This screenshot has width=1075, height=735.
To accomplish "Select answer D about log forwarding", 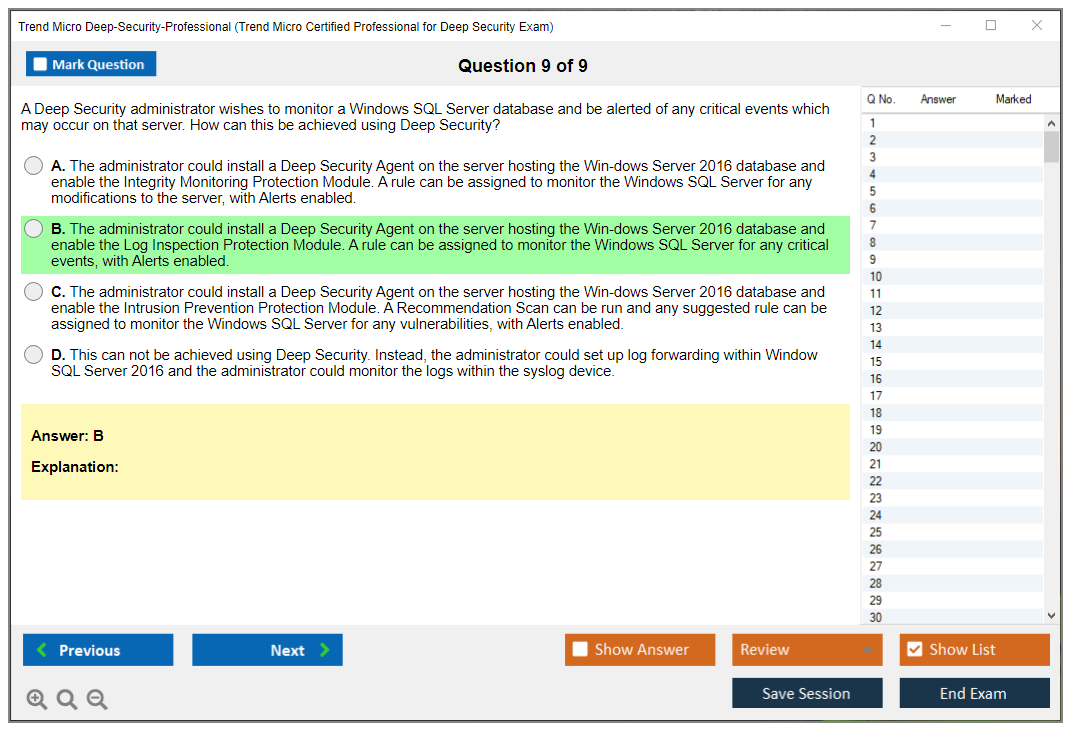I will click(x=34, y=355).
